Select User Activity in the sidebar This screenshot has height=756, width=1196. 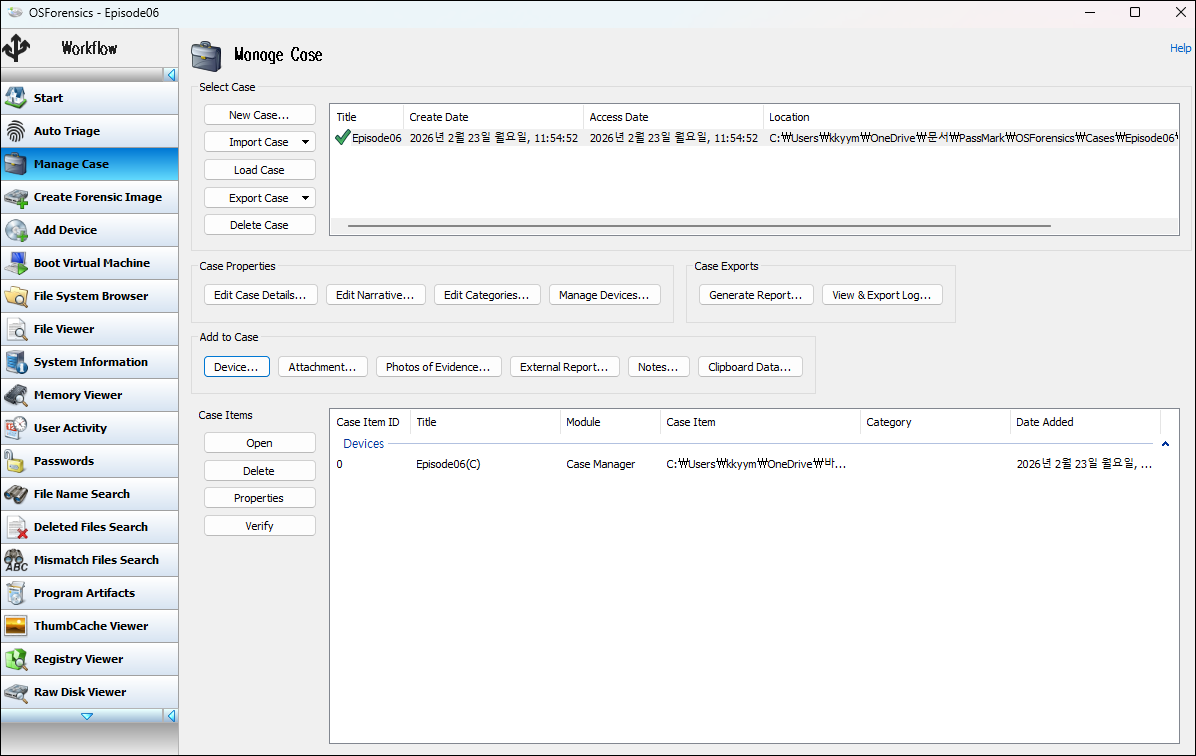tap(90, 428)
